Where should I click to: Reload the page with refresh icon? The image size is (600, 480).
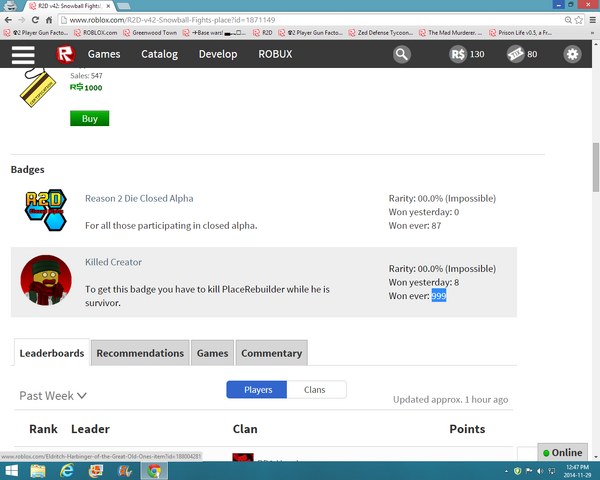click(x=35, y=20)
